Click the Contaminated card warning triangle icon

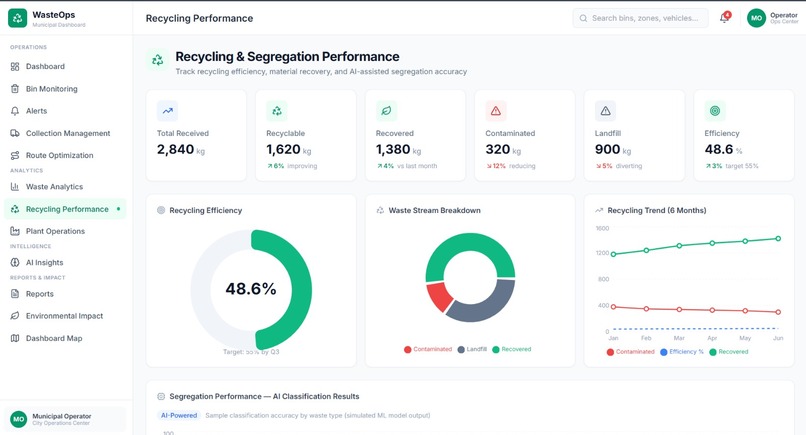(496, 111)
